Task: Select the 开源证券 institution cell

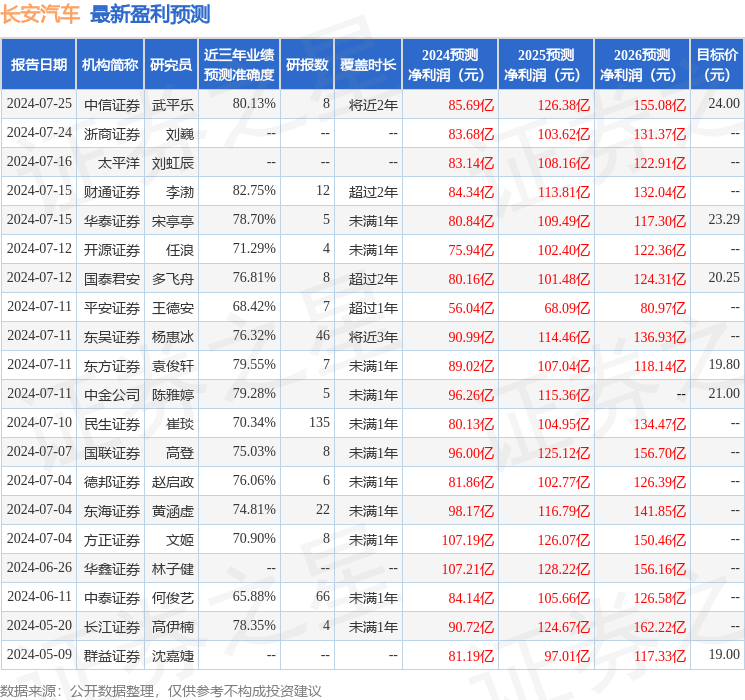Action: click(x=112, y=250)
